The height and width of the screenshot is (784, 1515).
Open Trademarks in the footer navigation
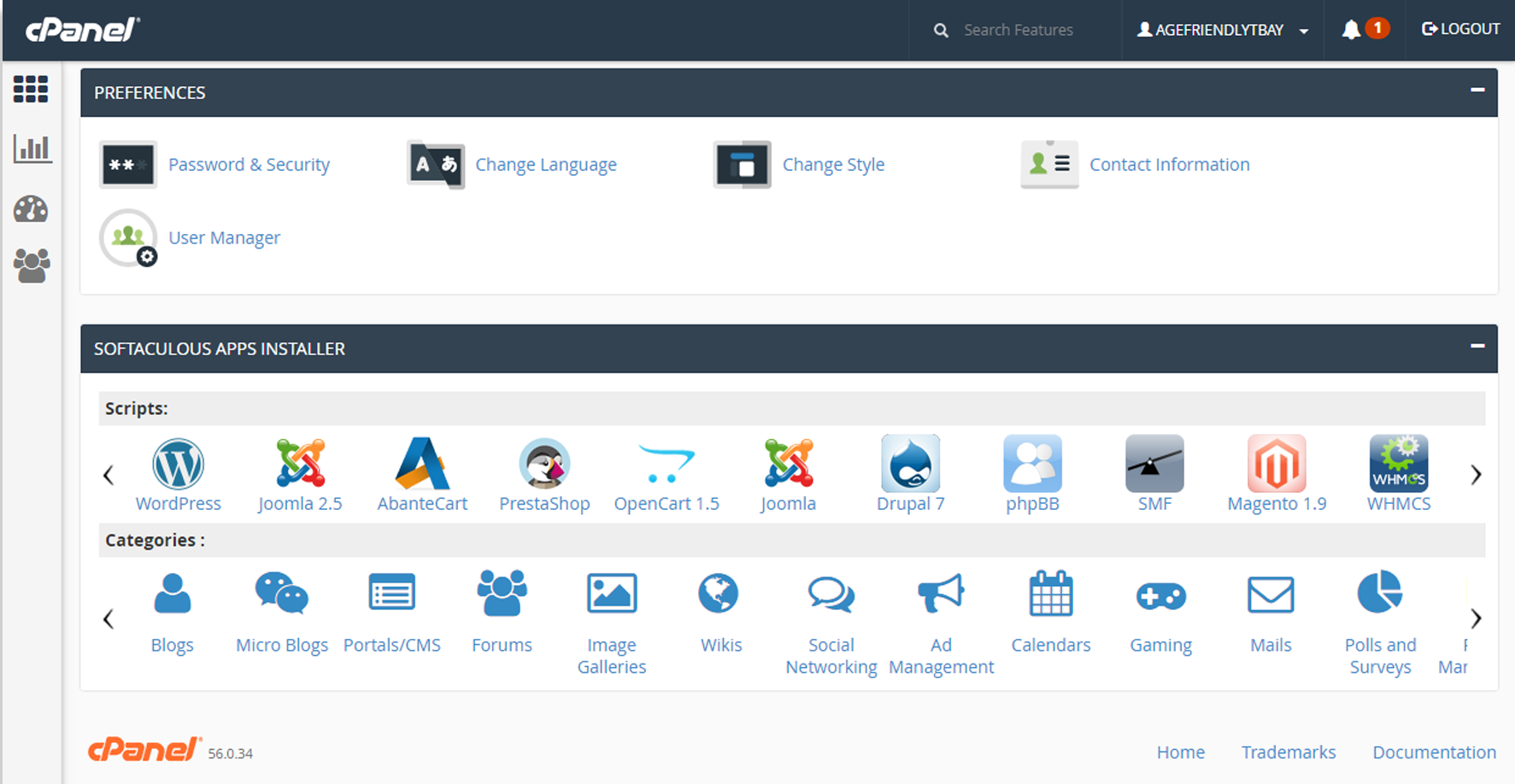pos(1289,752)
